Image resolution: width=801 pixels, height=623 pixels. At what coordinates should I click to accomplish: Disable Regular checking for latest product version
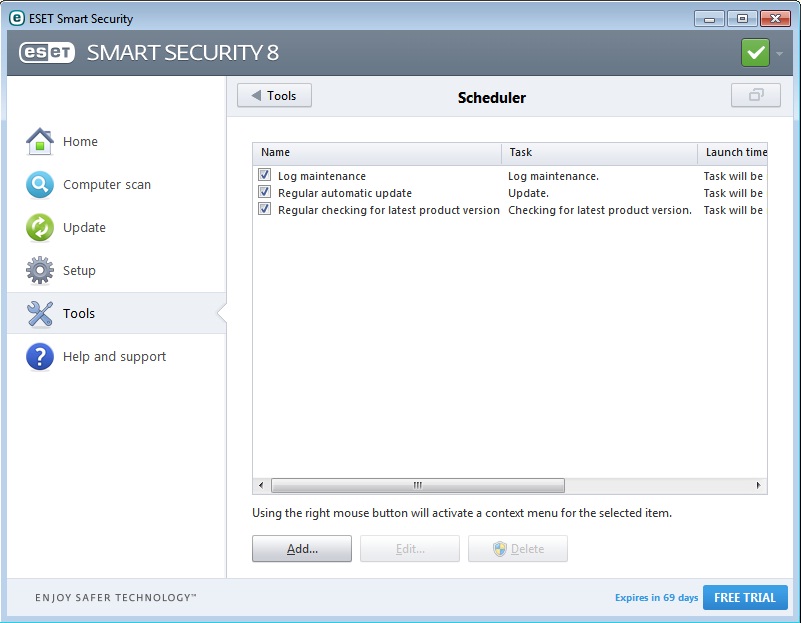coord(265,209)
